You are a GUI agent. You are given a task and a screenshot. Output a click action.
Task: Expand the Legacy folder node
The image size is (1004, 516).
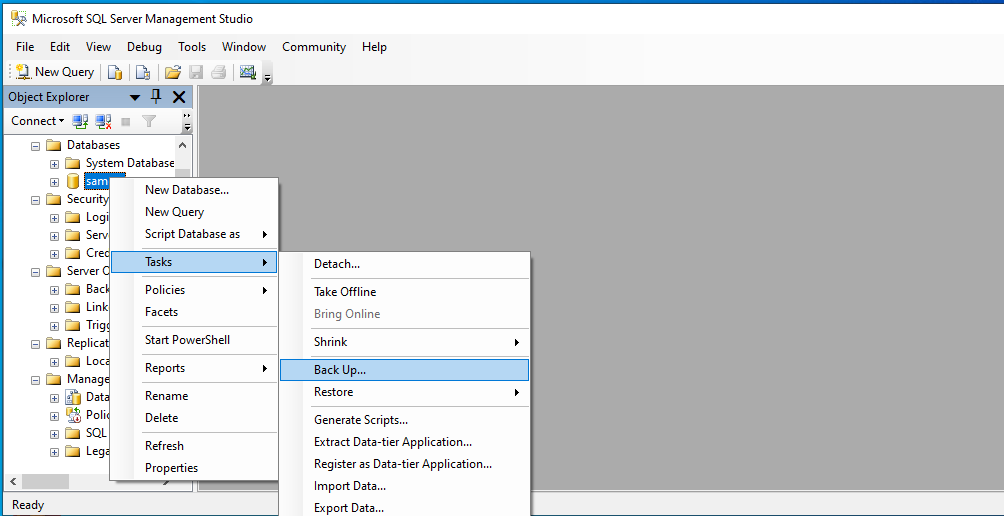tap(54, 452)
